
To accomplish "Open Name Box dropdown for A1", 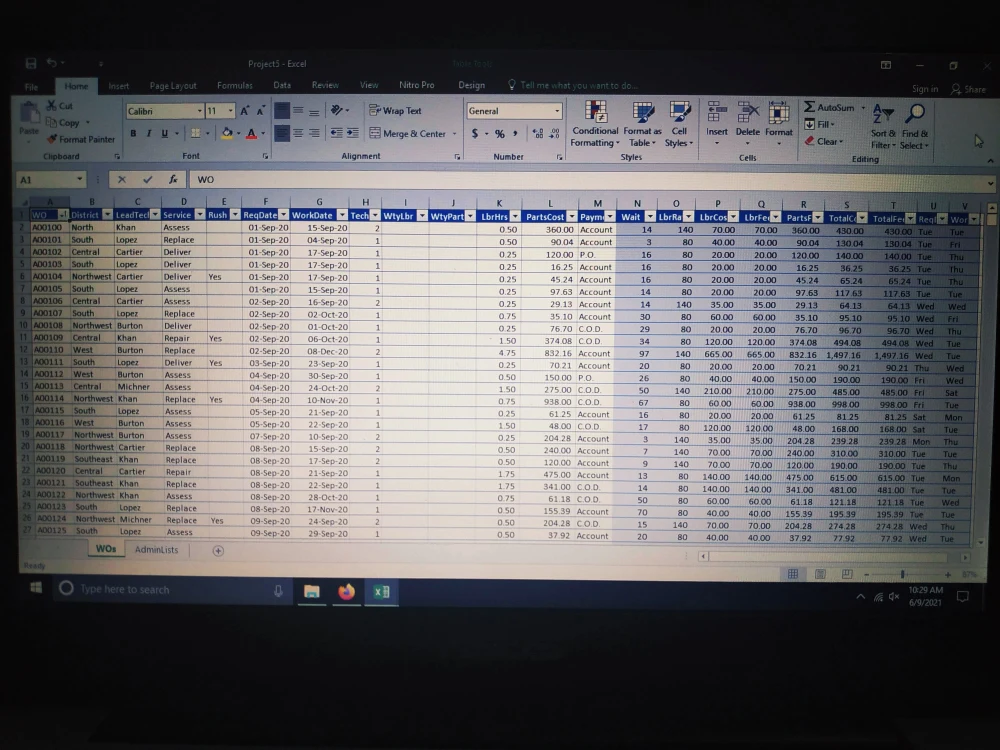I will (79, 179).
